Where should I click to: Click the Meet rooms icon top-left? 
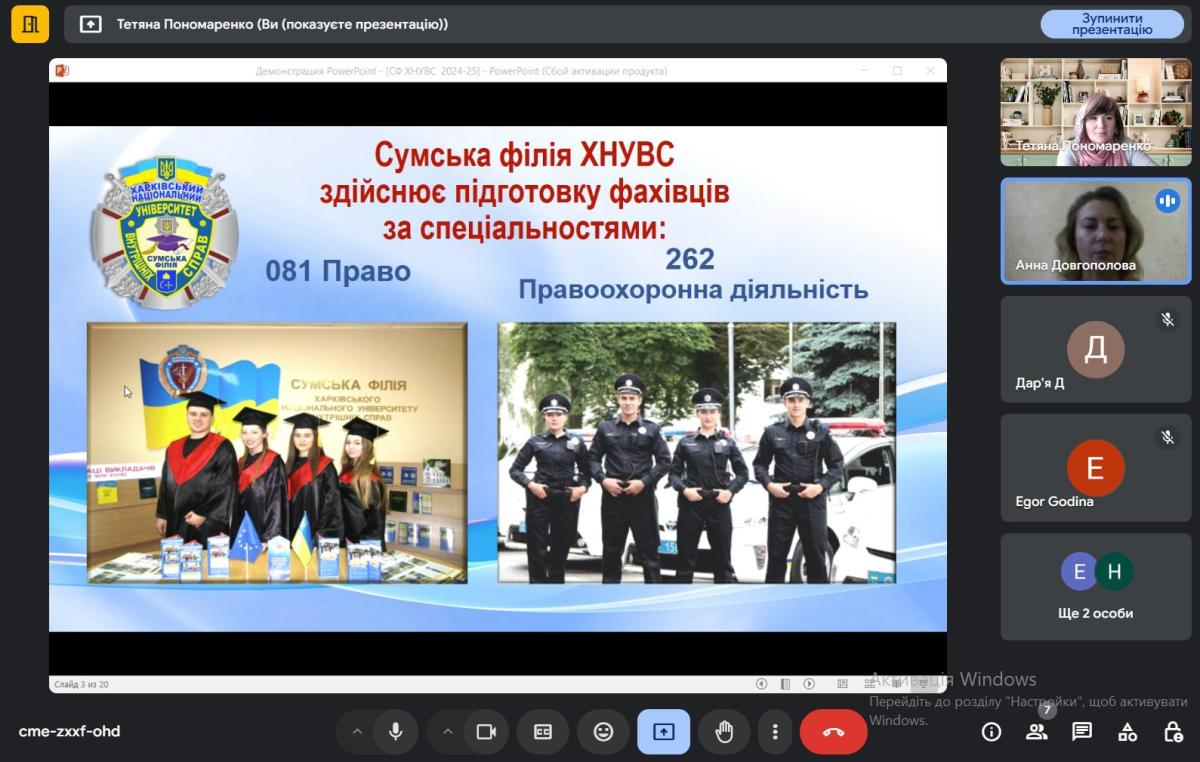tap(30, 24)
